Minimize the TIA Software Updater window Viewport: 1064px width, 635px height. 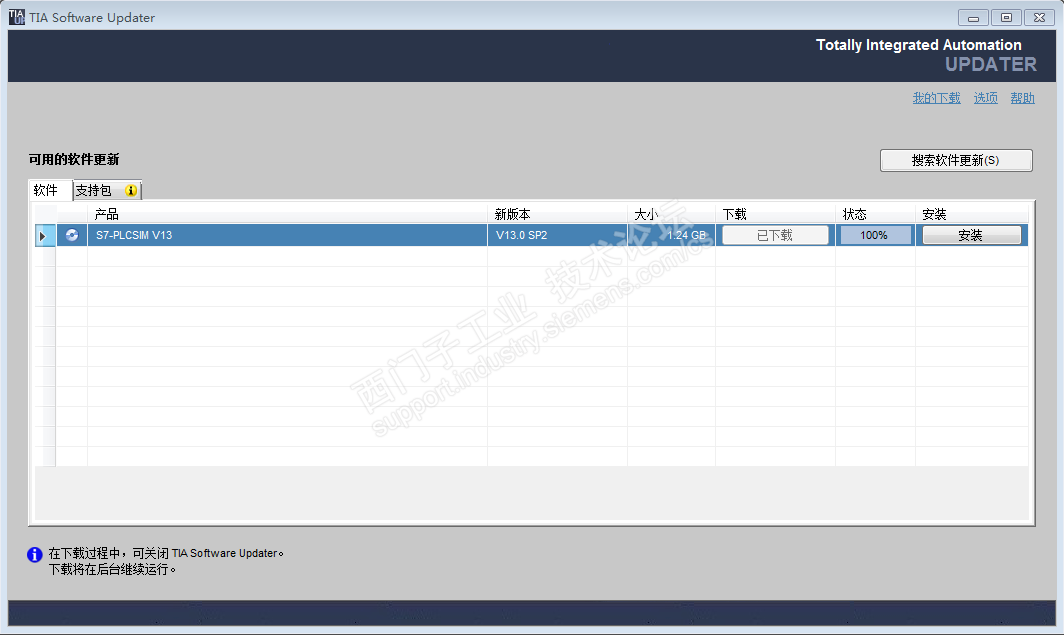[x=973, y=18]
